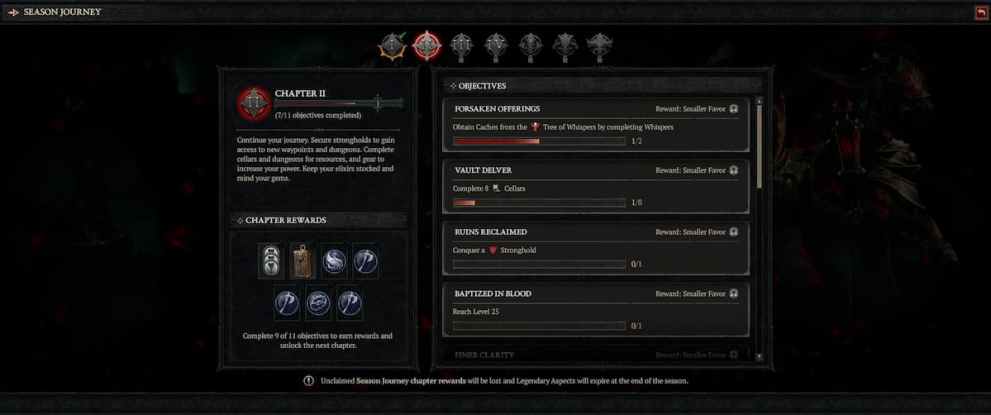Viewport: 991px width, 415px height.
Task: Click the Stronghold icon in Ruins Reclaimed
Action: (493, 250)
